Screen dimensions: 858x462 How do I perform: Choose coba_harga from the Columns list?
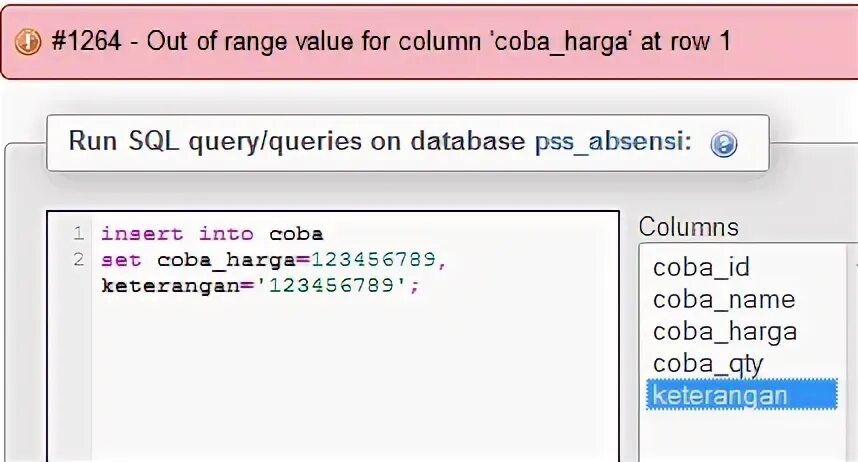(x=724, y=331)
